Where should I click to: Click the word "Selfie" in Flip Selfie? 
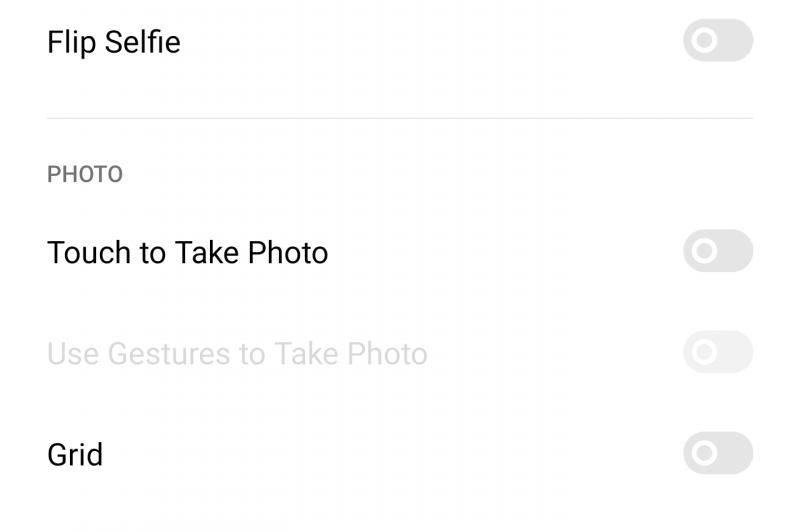142,43
